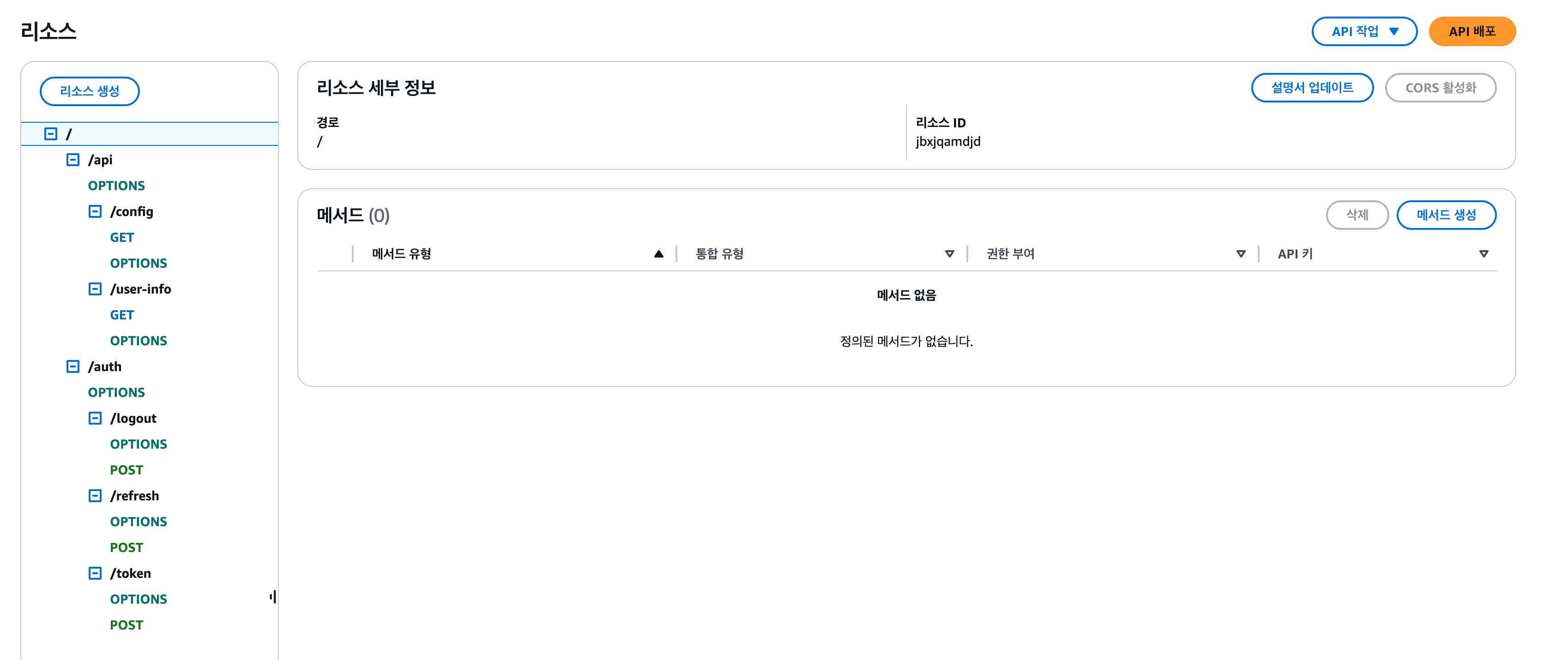Collapse the /api tree node
Image resolution: width=1568 pixels, height=660 pixels.
[x=73, y=160]
